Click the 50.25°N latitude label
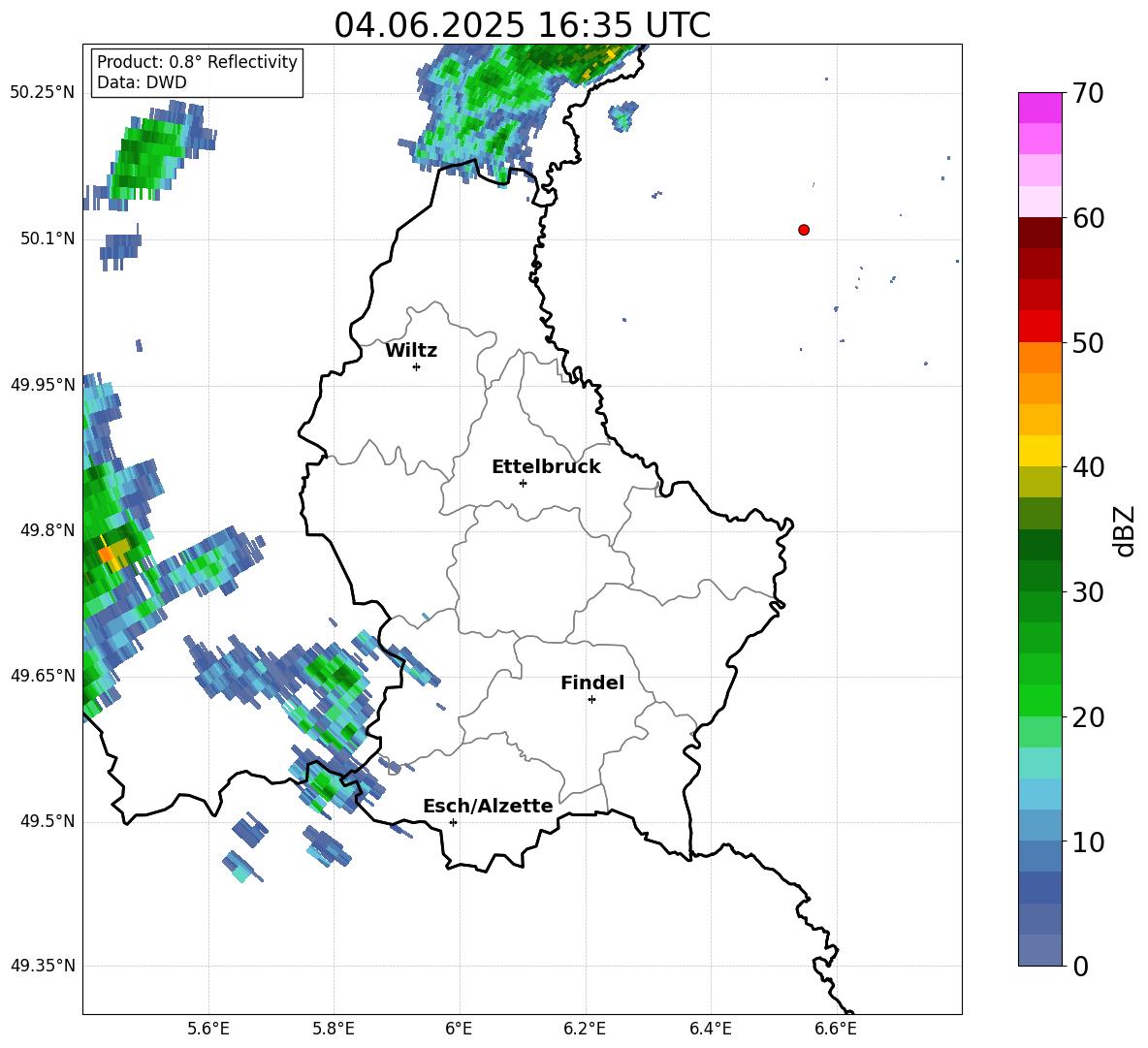The height and width of the screenshot is (1048, 1148). click(42, 93)
